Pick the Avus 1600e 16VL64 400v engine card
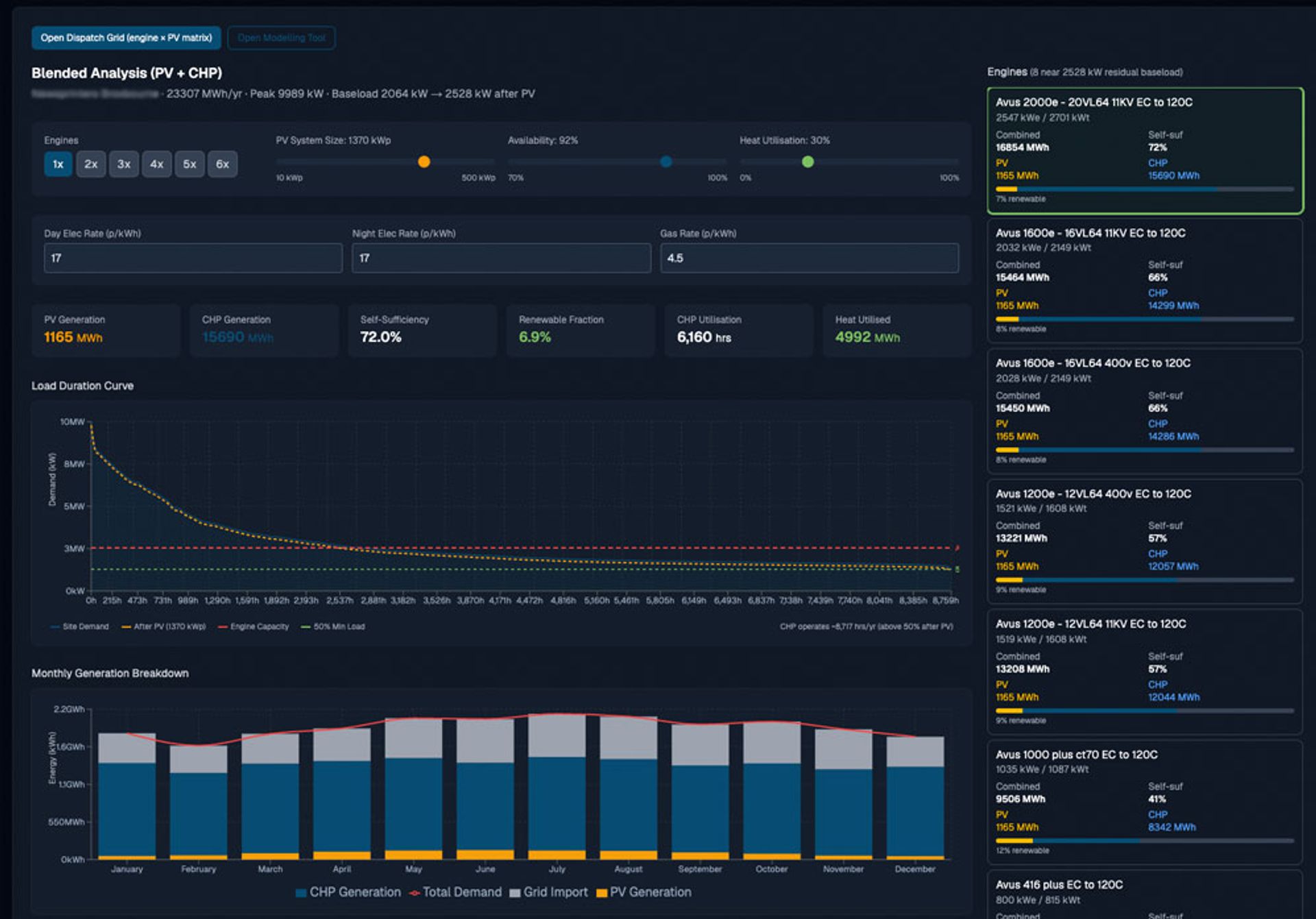 tap(1145, 411)
